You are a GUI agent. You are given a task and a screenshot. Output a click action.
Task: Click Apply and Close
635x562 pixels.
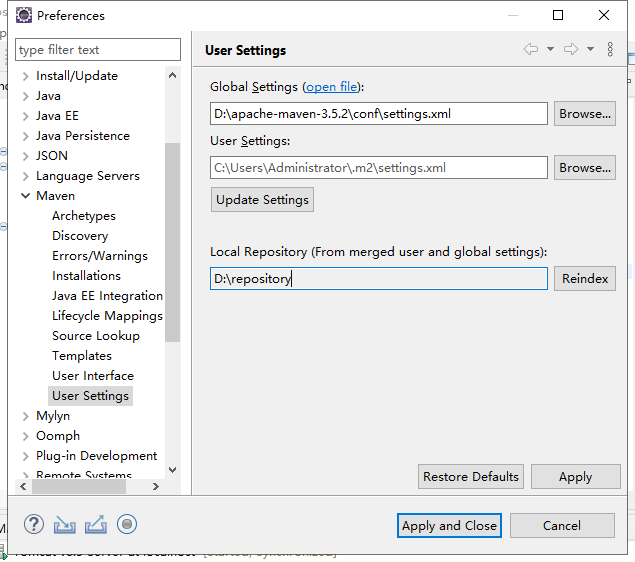pyautogui.click(x=449, y=526)
